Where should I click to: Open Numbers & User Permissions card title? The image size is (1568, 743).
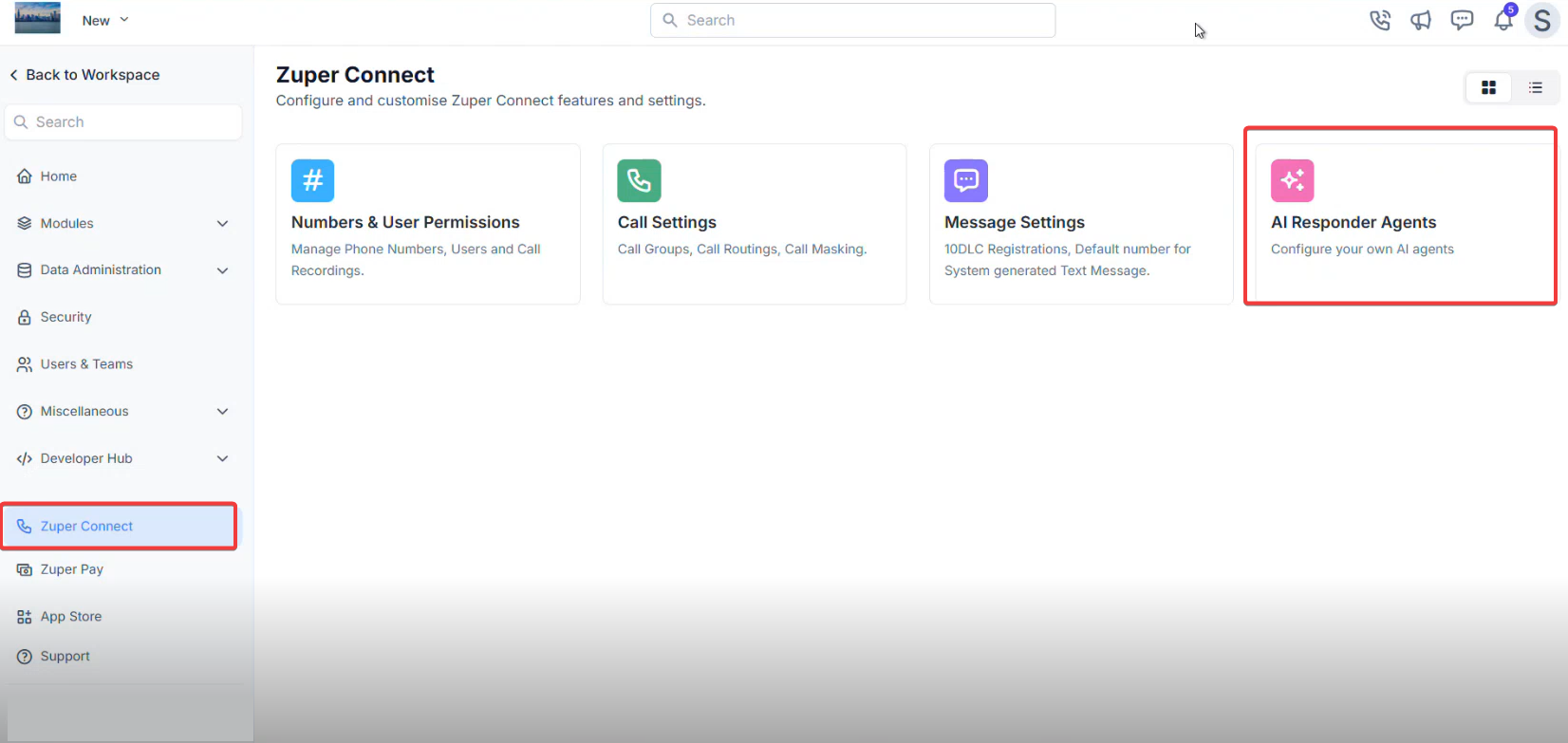(405, 222)
